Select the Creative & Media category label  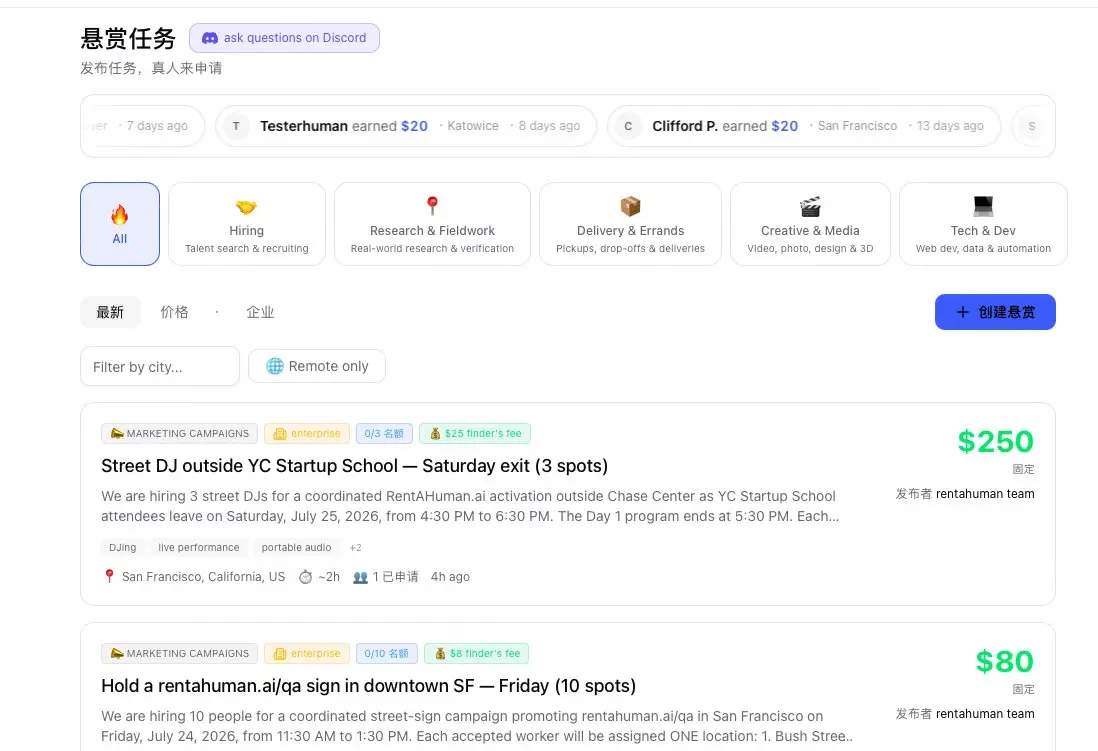tap(810, 230)
